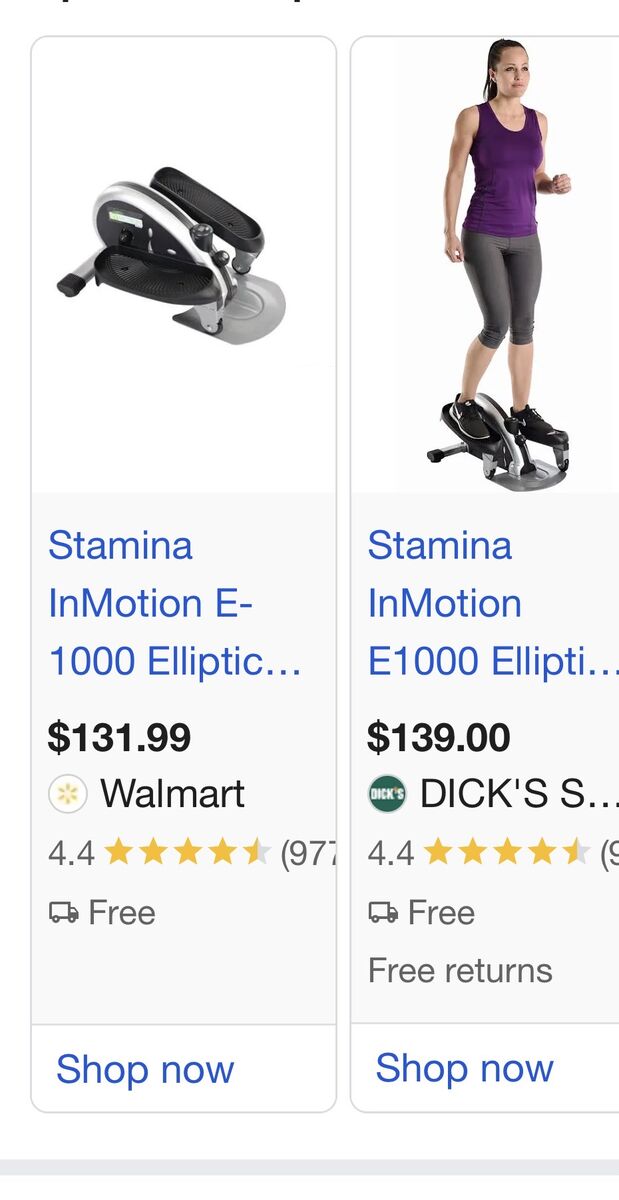Open Stamina InMotion E1000 title in DICK'S card
The image size is (619, 1200).
point(492,603)
